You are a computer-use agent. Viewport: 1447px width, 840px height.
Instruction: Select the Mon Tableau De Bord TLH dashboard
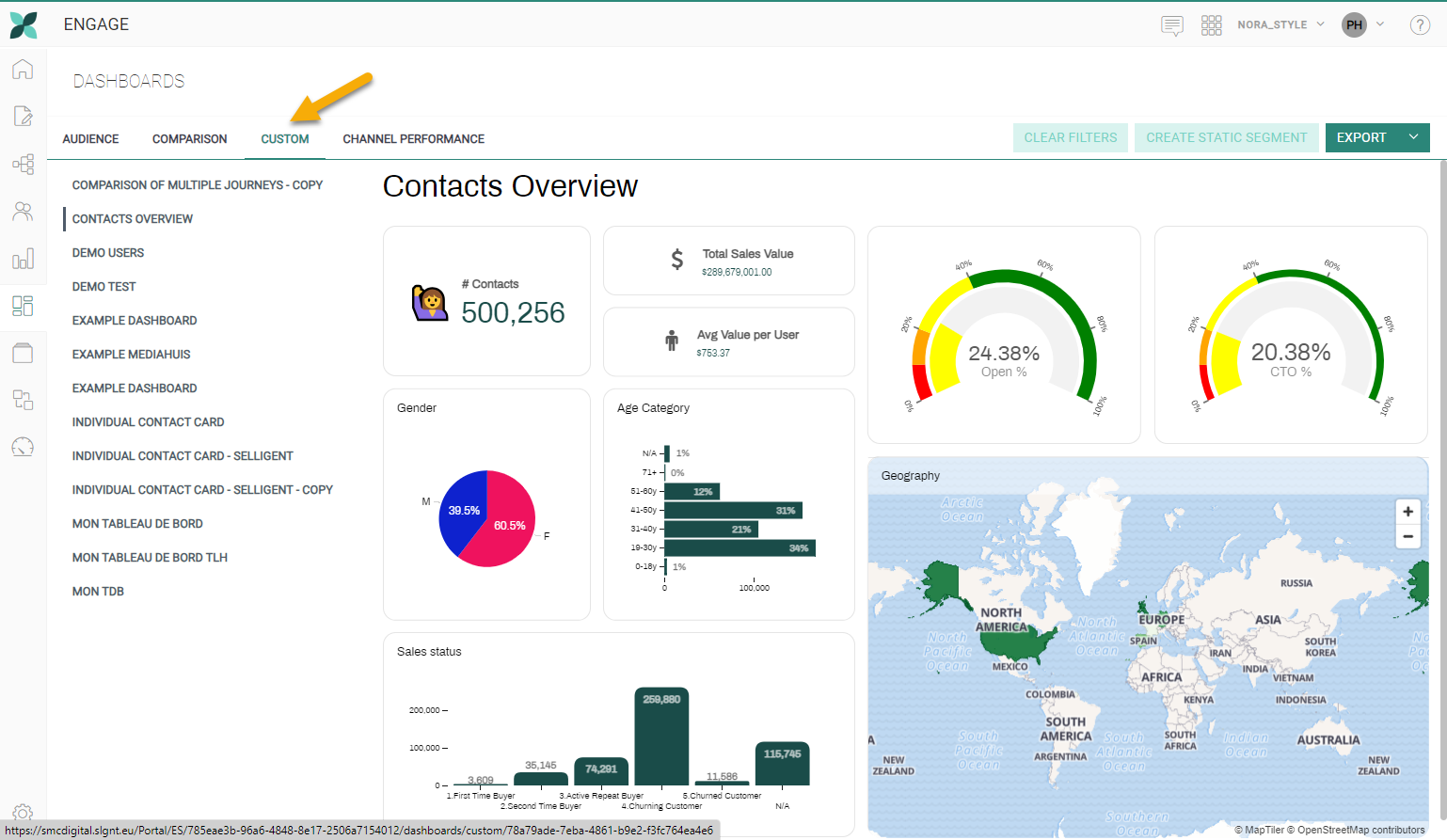point(150,558)
